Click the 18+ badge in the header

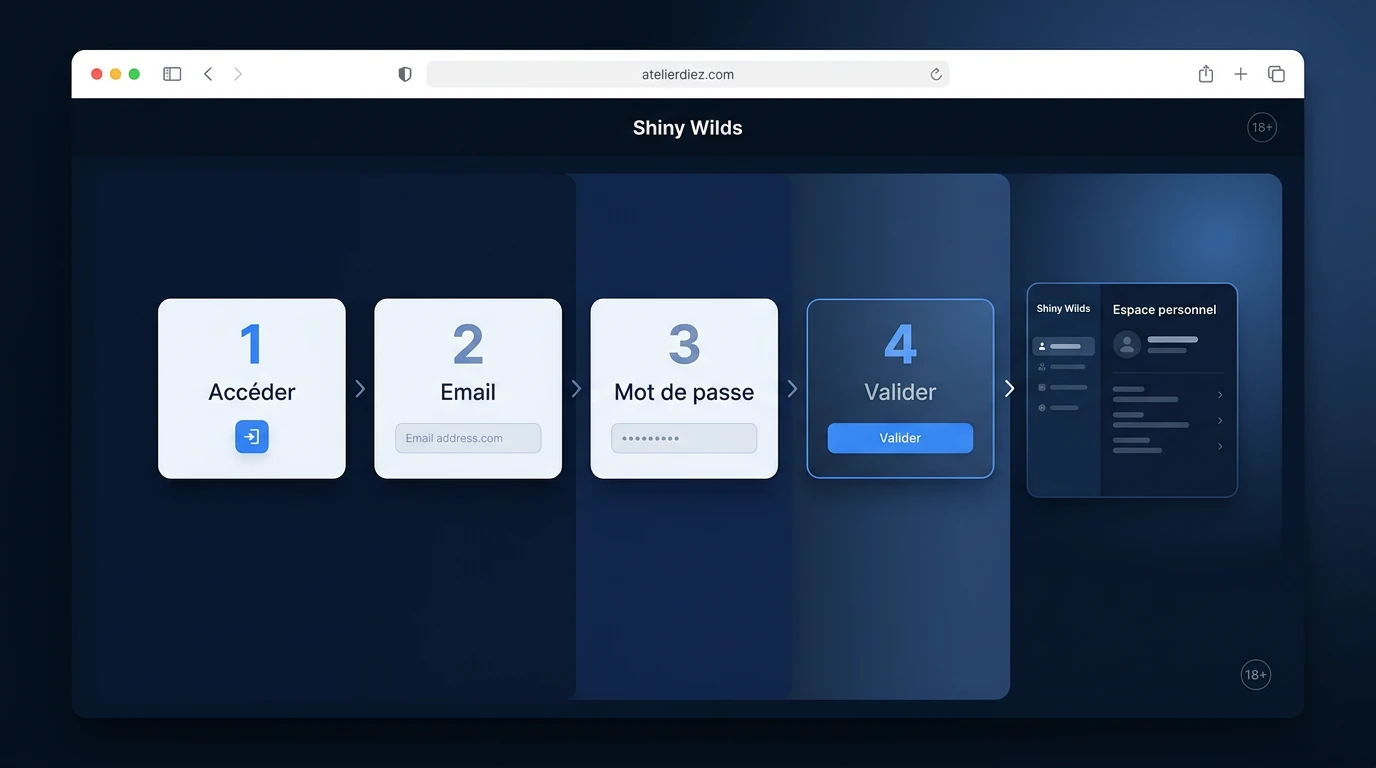coord(1262,127)
